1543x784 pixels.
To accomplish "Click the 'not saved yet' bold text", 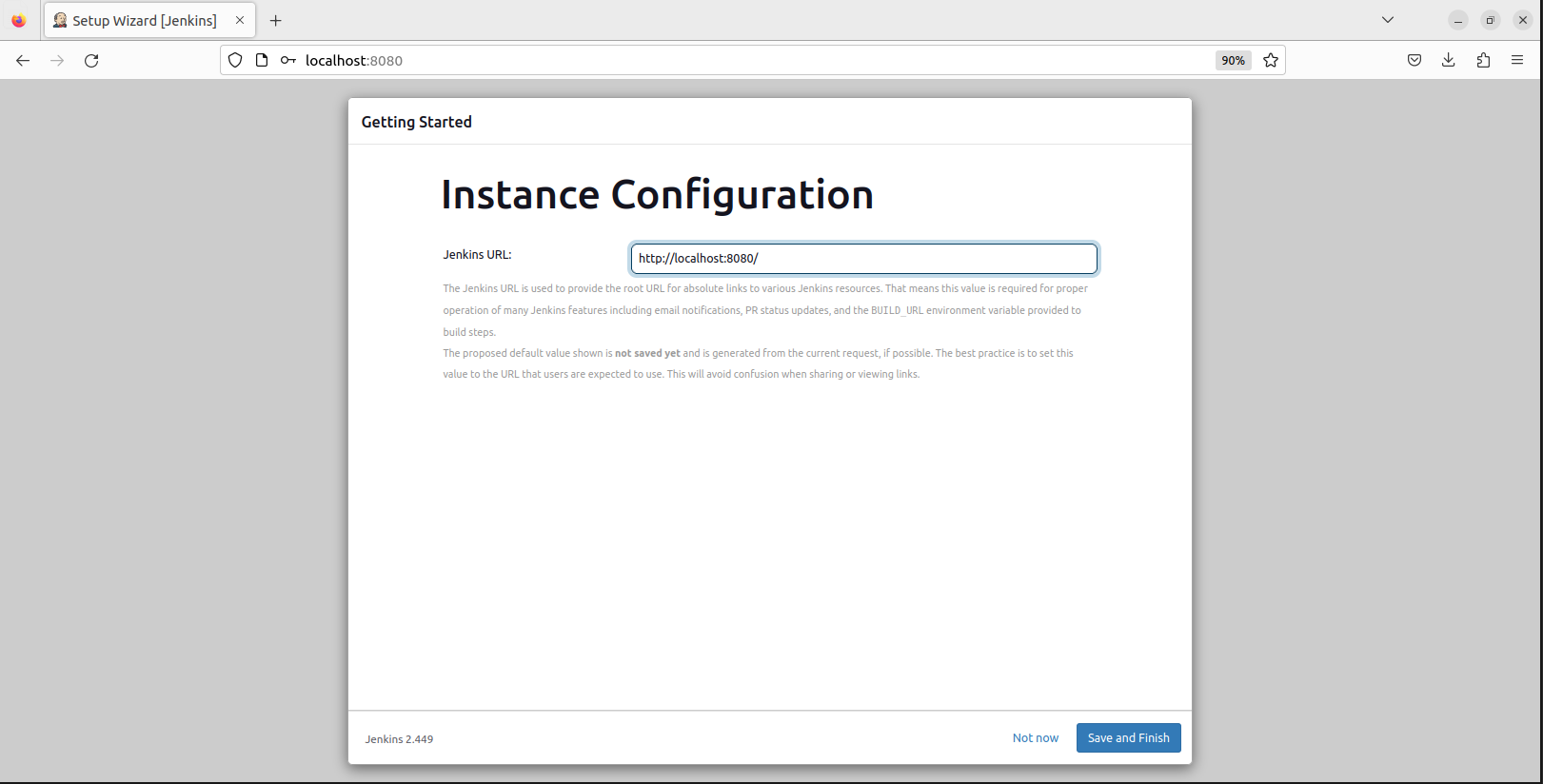I will [647, 353].
